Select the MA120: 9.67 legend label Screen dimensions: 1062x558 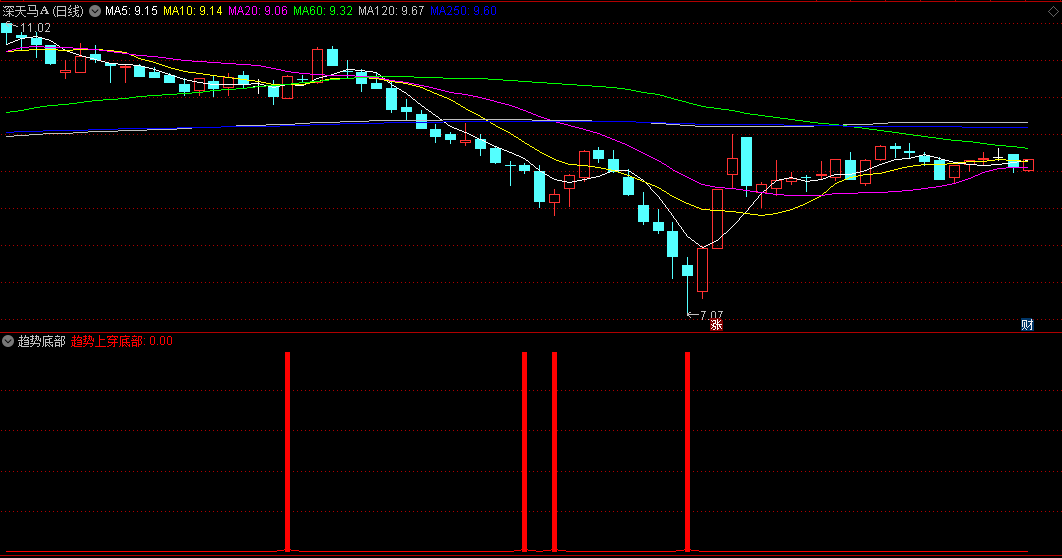pos(391,11)
